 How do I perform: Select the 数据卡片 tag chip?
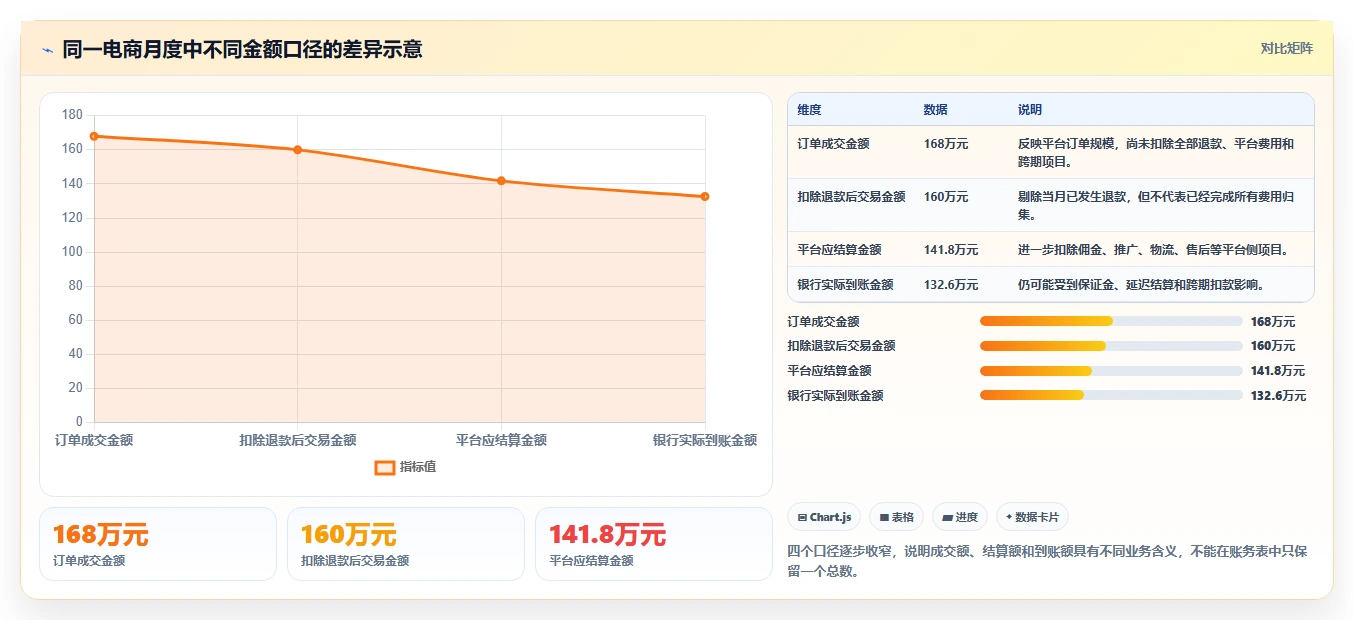click(1033, 517)
